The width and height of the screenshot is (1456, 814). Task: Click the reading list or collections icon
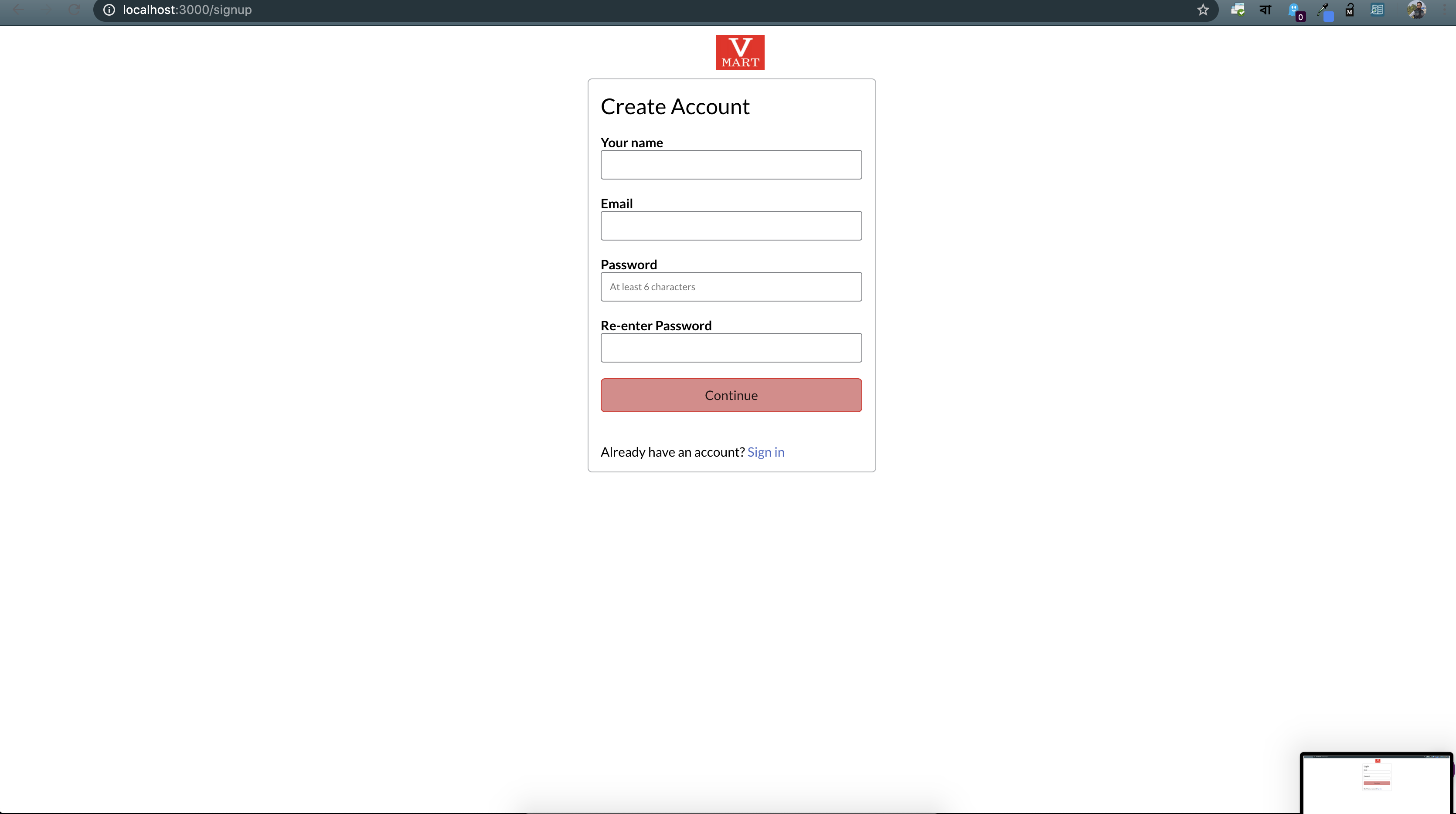pos(1378,9)
